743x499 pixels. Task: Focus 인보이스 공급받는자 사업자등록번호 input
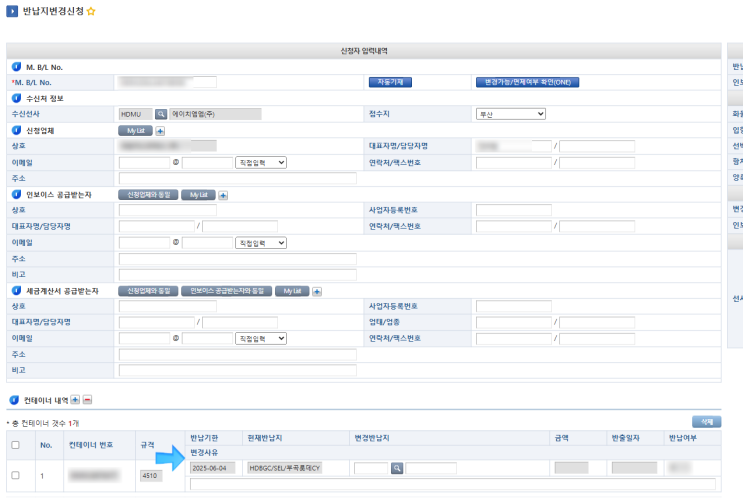(514, 210)
